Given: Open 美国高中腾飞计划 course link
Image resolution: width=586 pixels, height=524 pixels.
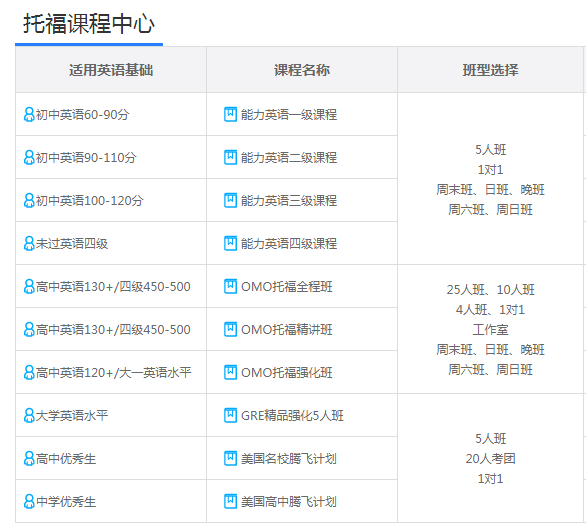Looking at the screenshot, I should click(289, 502).
